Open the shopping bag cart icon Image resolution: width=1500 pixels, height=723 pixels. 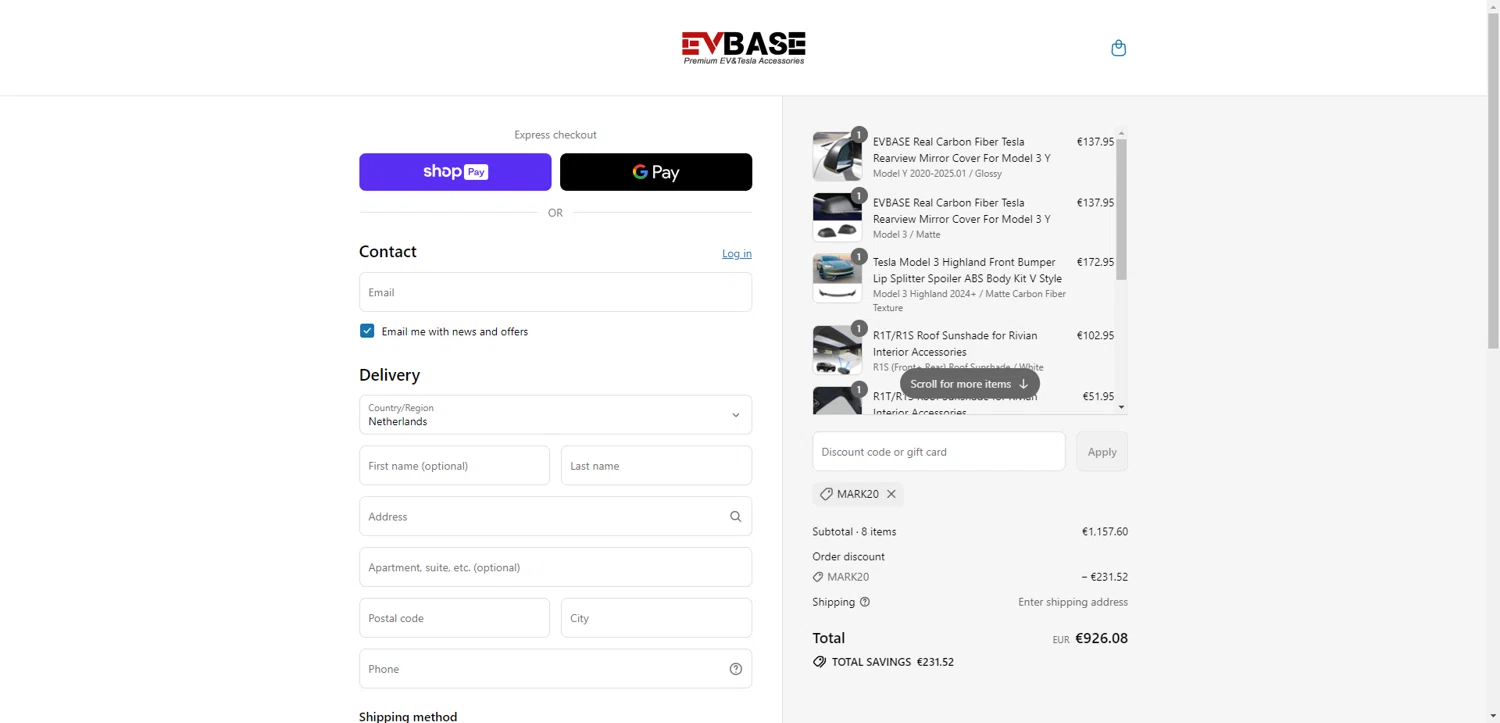(1118, 48)
